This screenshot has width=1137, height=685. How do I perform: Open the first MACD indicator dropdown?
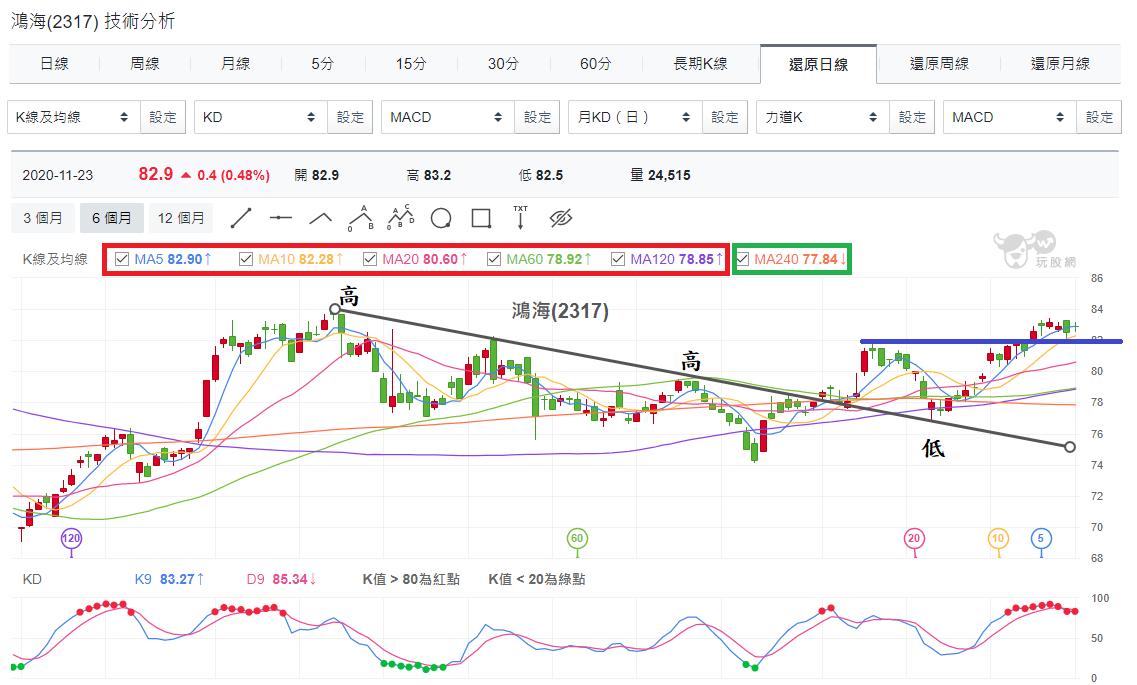(x=447, y=117)
